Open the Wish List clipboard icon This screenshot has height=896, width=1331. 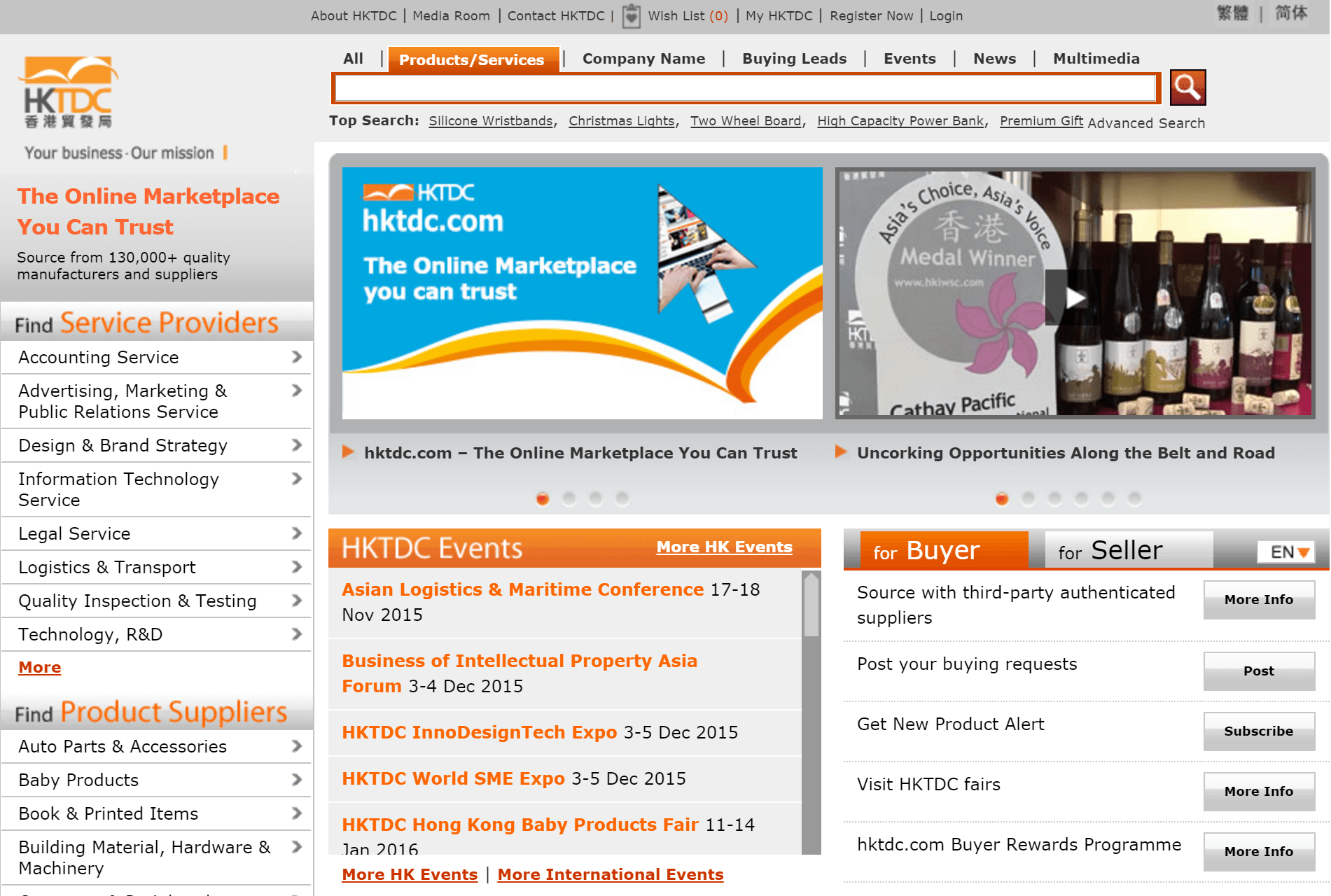(631, 15)
